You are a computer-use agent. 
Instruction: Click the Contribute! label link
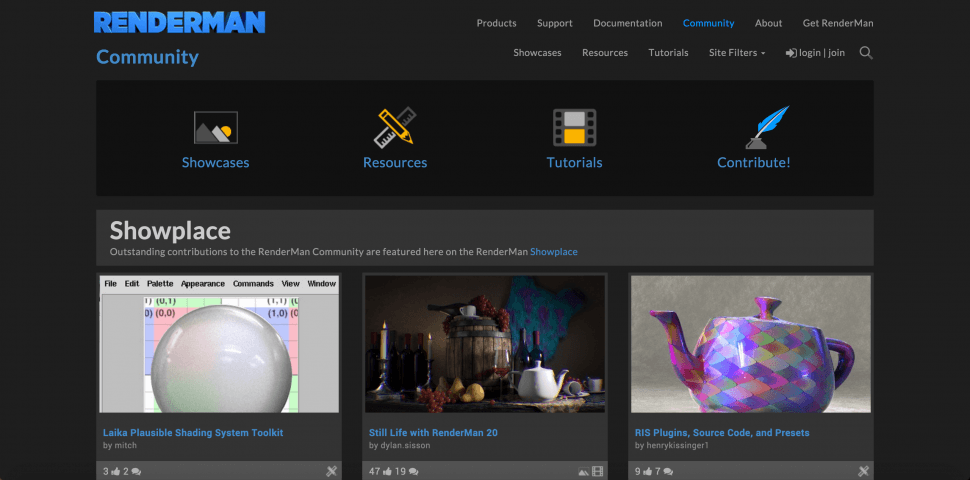pyautogui.click(x=753, y=163)
